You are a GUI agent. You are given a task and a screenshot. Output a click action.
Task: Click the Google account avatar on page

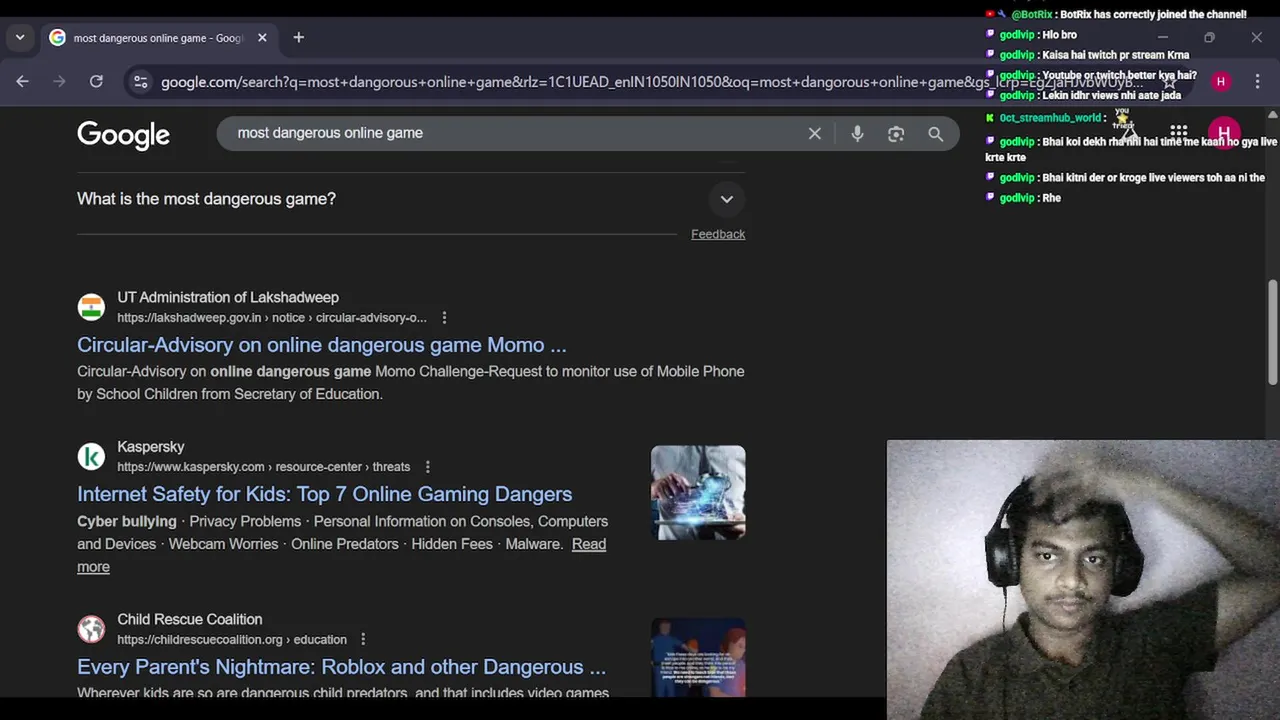(1224, 133)
